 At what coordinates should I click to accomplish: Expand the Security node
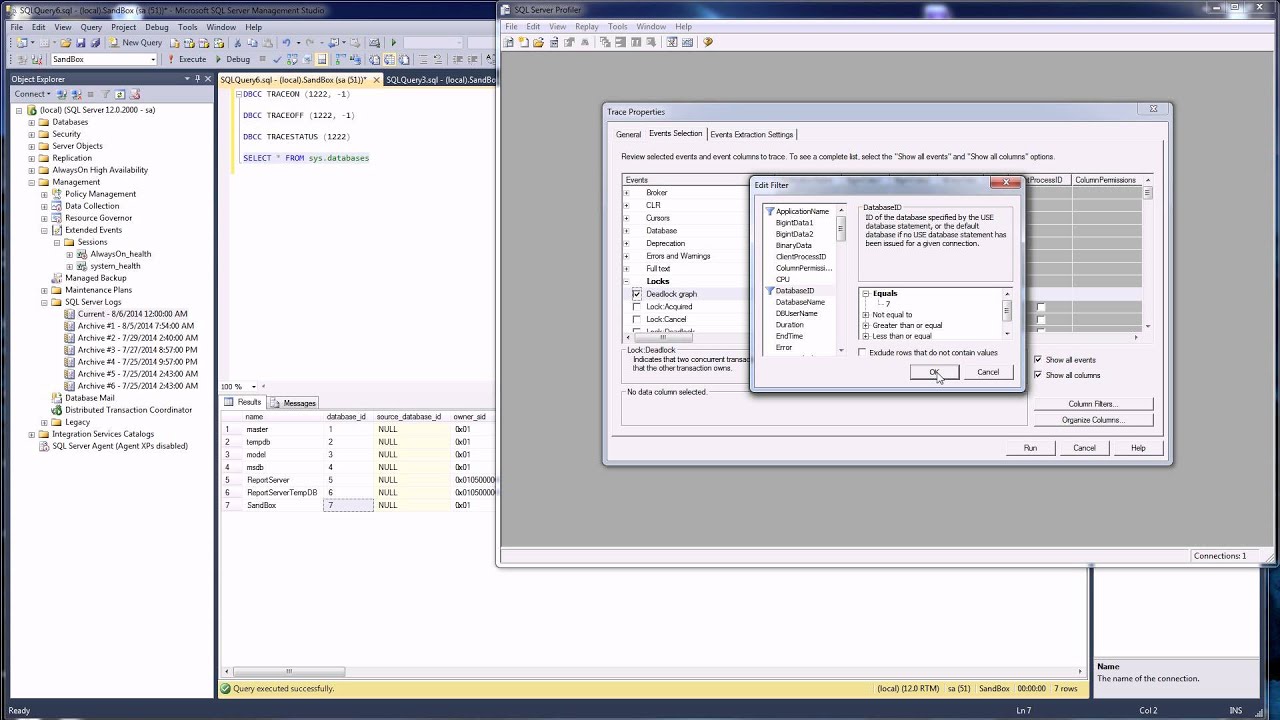point(31,134)
